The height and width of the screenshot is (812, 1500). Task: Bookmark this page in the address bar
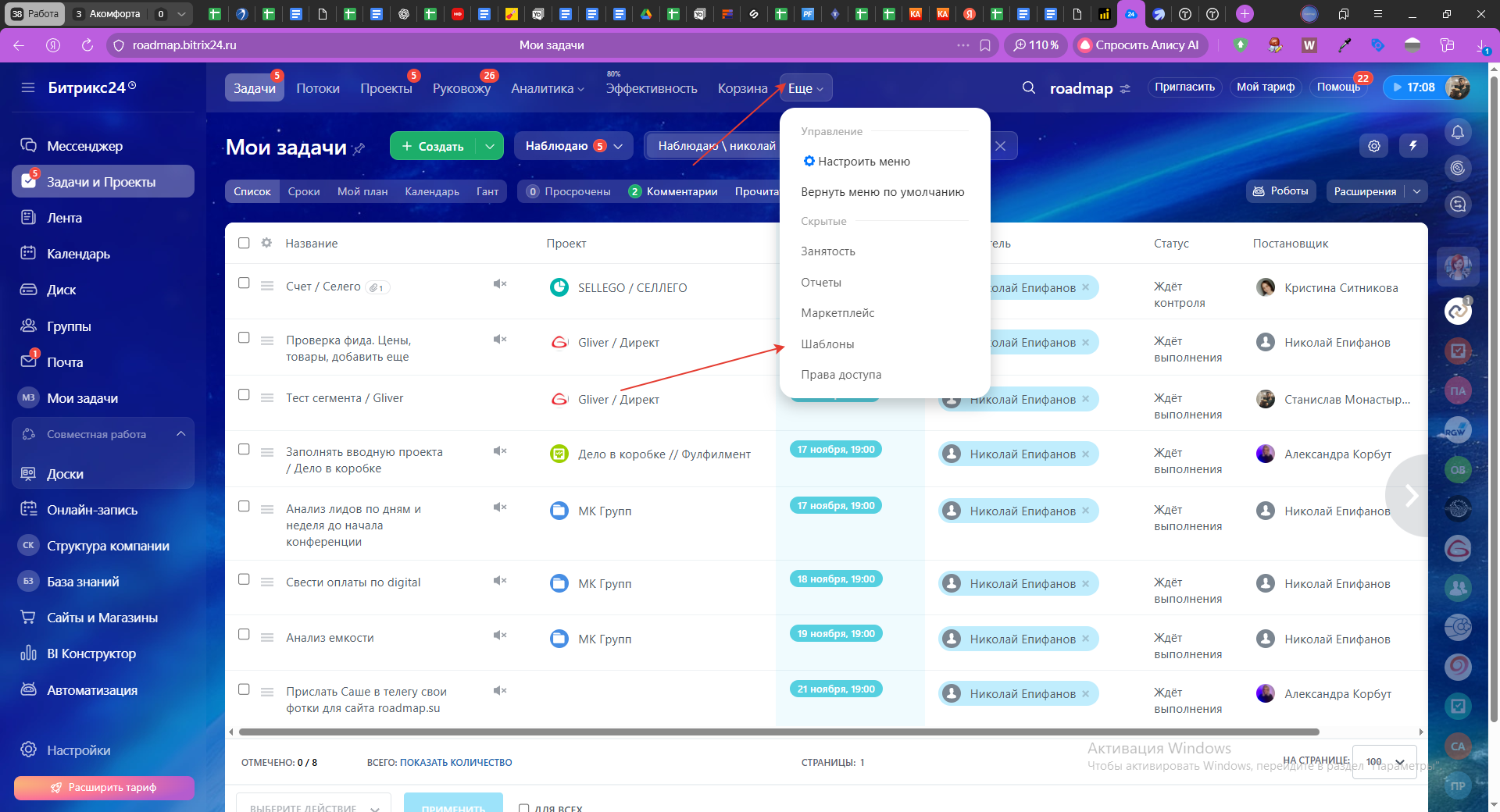985,45
